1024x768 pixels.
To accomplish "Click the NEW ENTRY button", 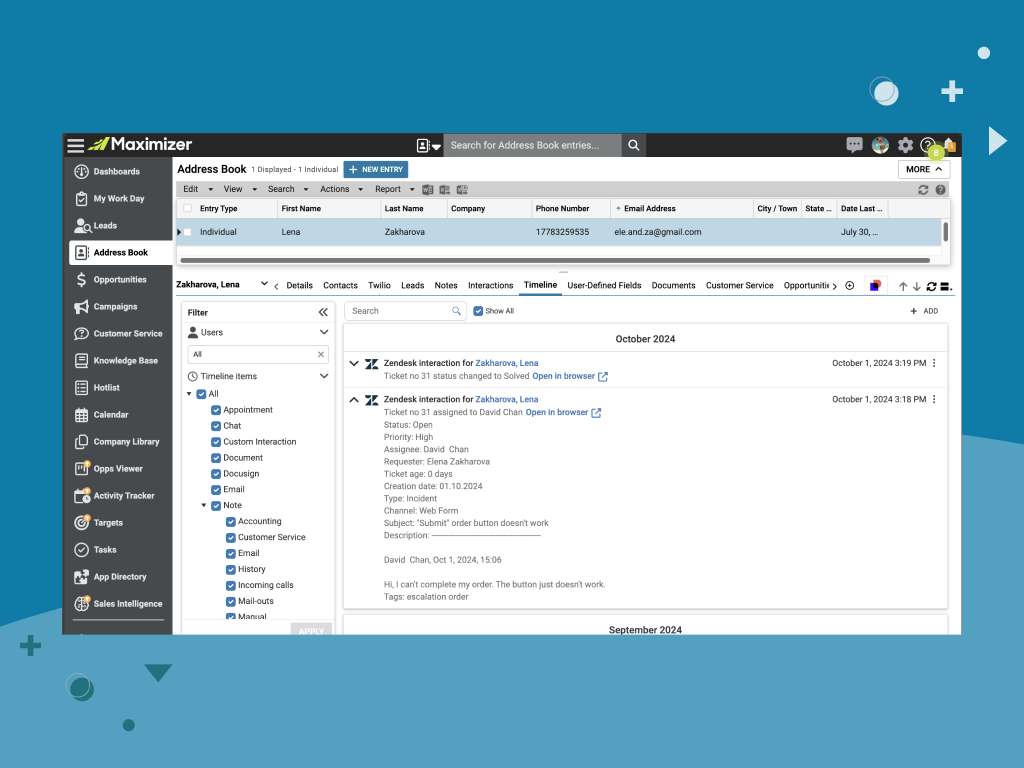I will (376, 170).
